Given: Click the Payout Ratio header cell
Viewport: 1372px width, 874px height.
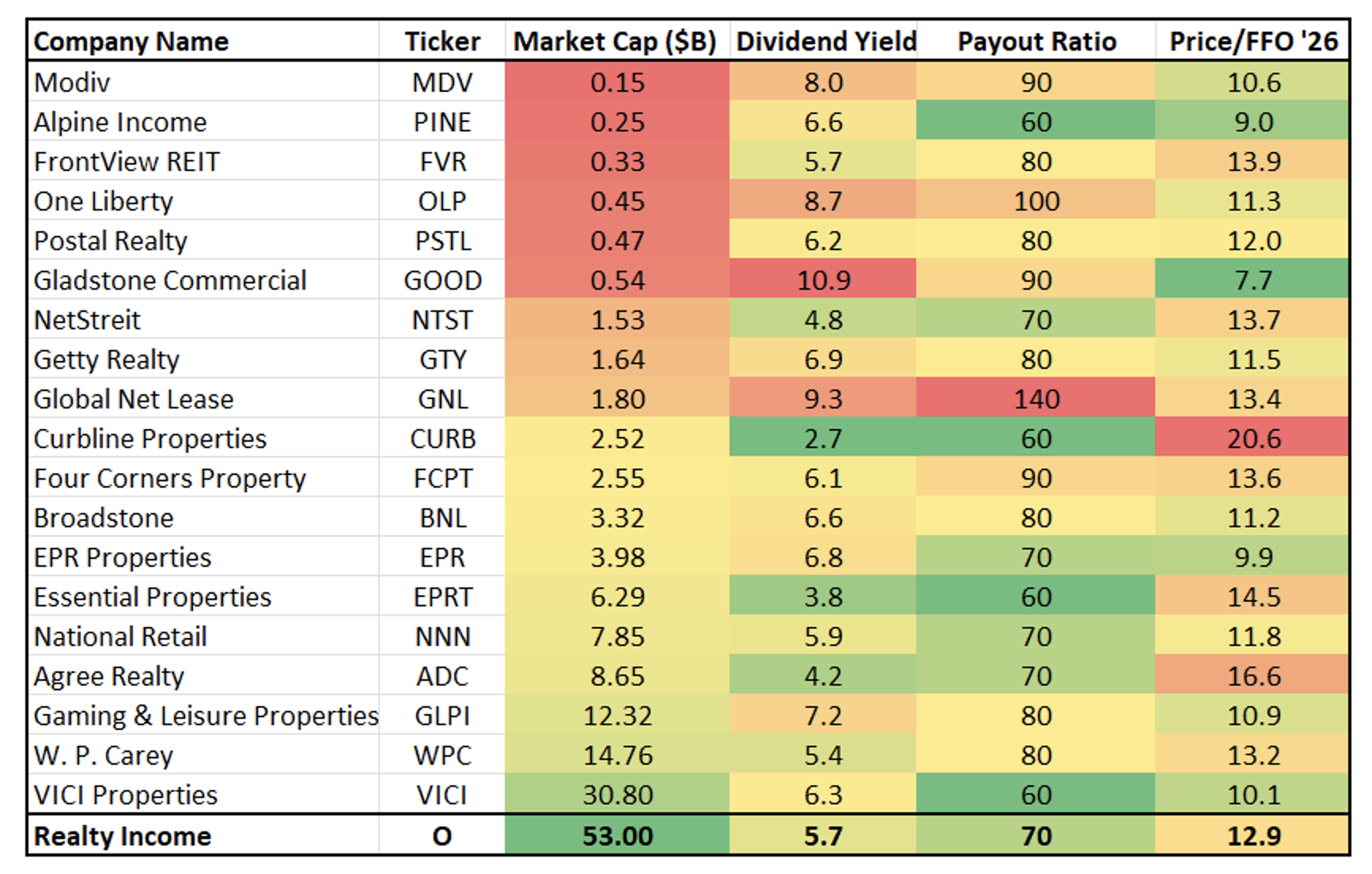Looking at the screenshot, I should (1037, 42).
